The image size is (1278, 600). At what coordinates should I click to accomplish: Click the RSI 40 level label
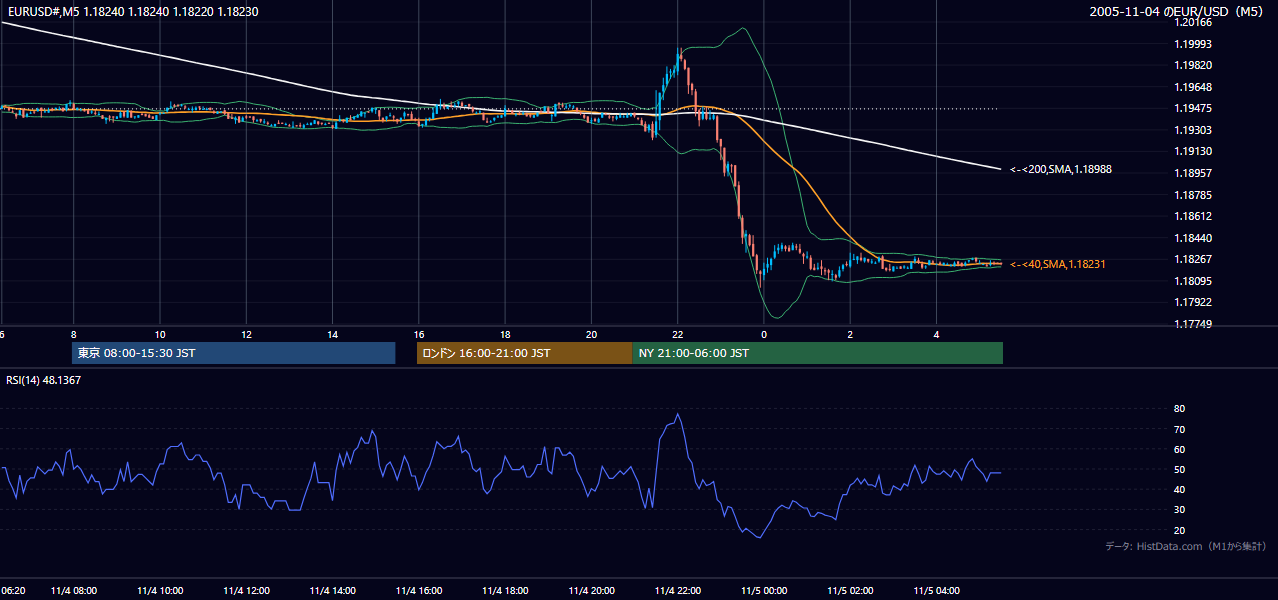[x=1179, y=489]
